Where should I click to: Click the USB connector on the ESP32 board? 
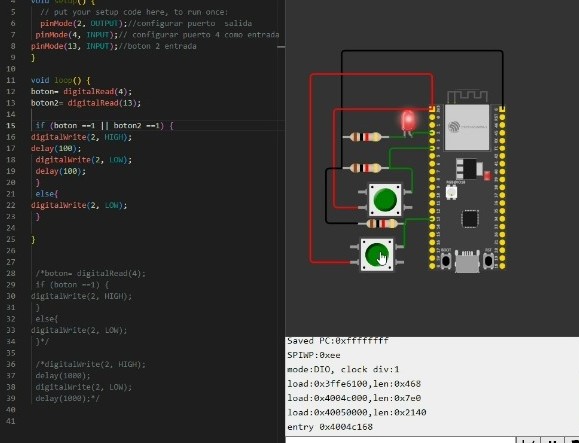(467, 261)
